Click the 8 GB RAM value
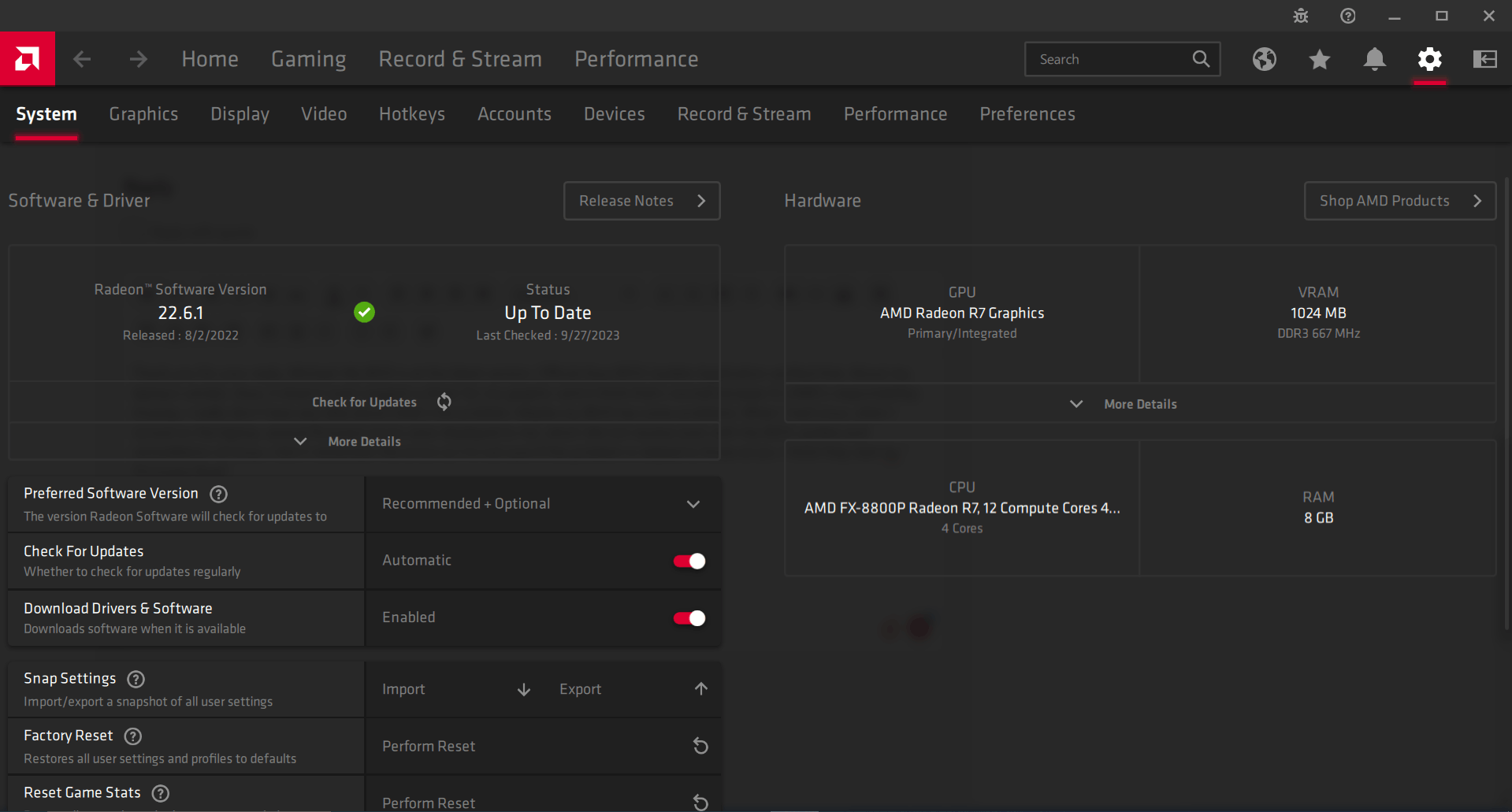The image size is (1512, 812). point(1318,517)
